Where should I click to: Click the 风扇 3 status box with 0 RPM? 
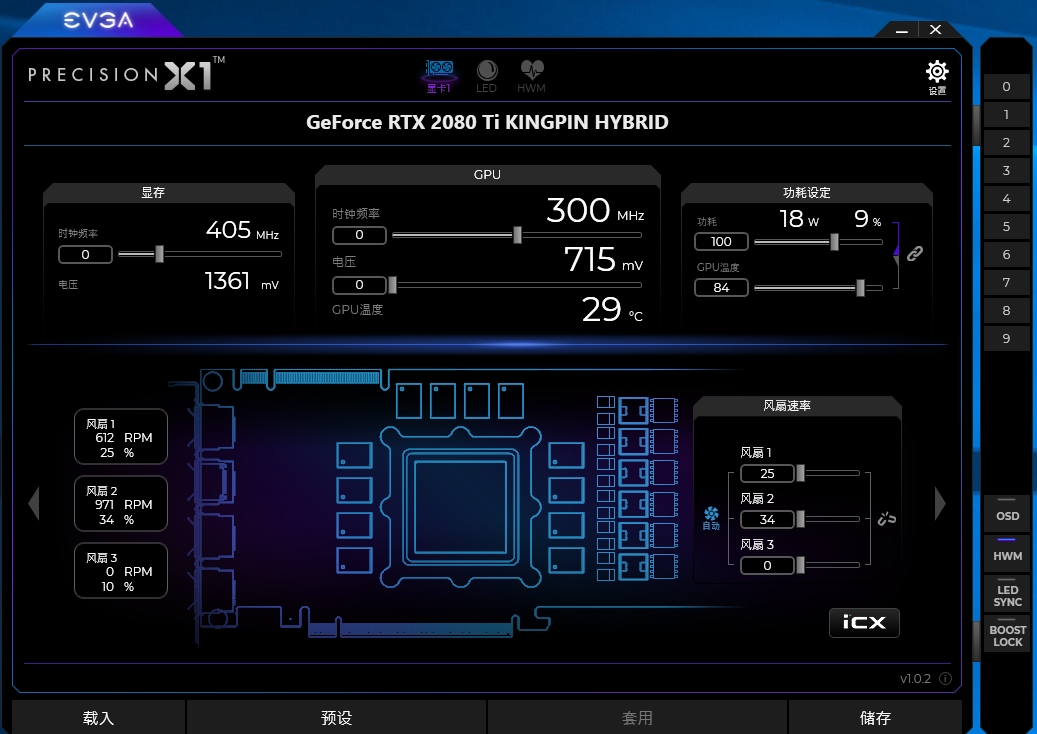pyautogui.click(x=121, y=570)
